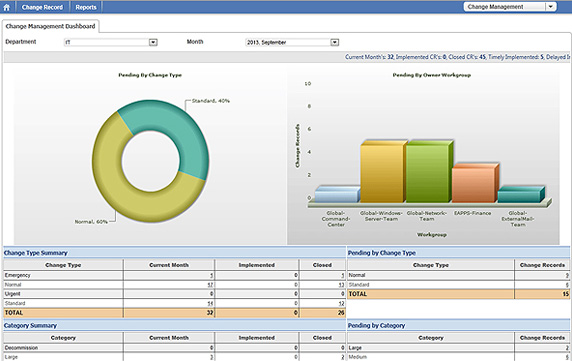The image size is (572, 361).
Task: Click the total Closed value 26
Action: [x=341, y=313]
